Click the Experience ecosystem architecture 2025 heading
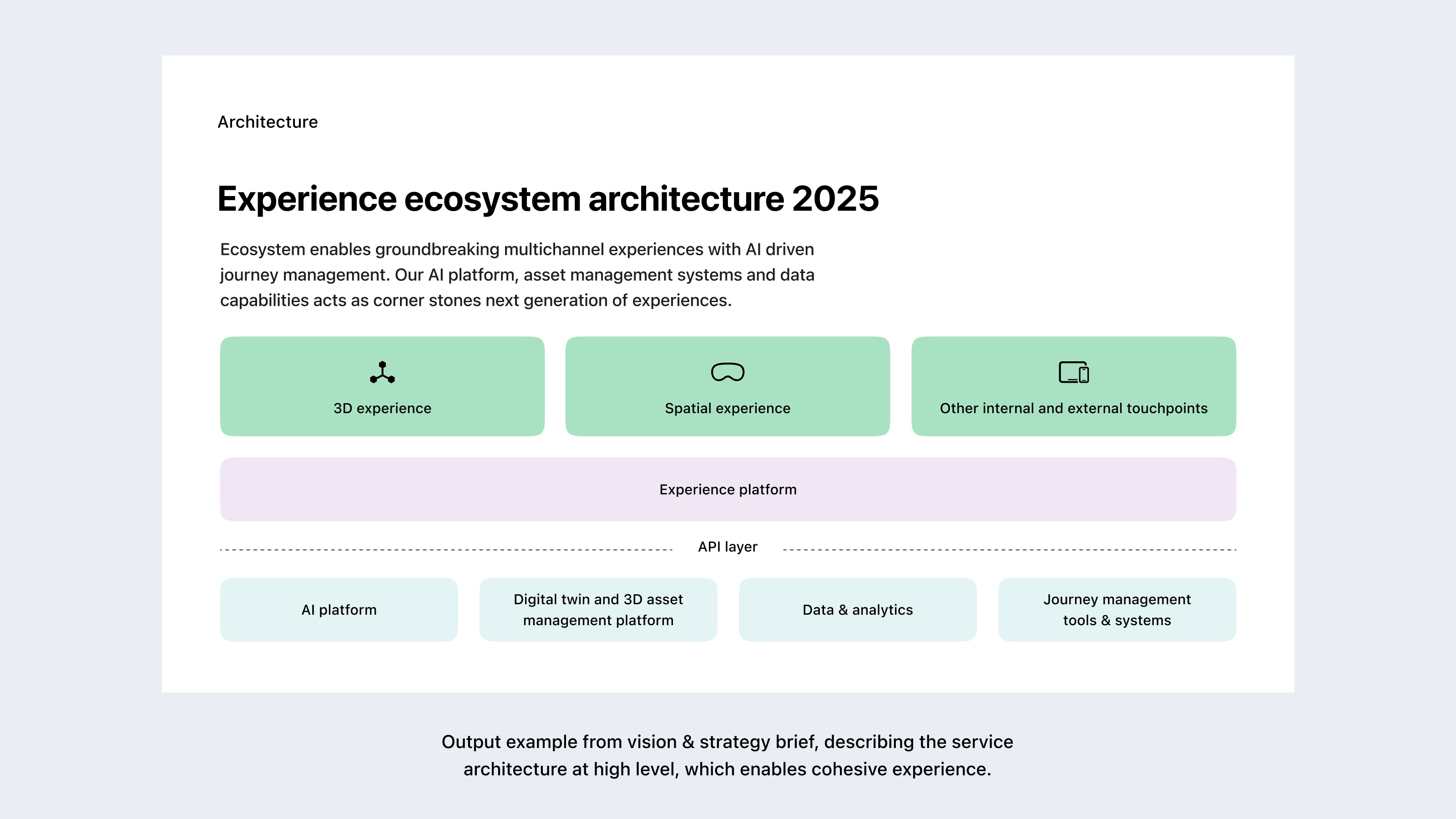Image resolution: width=1456 pixels, height=819 pixels. [548, 199]
